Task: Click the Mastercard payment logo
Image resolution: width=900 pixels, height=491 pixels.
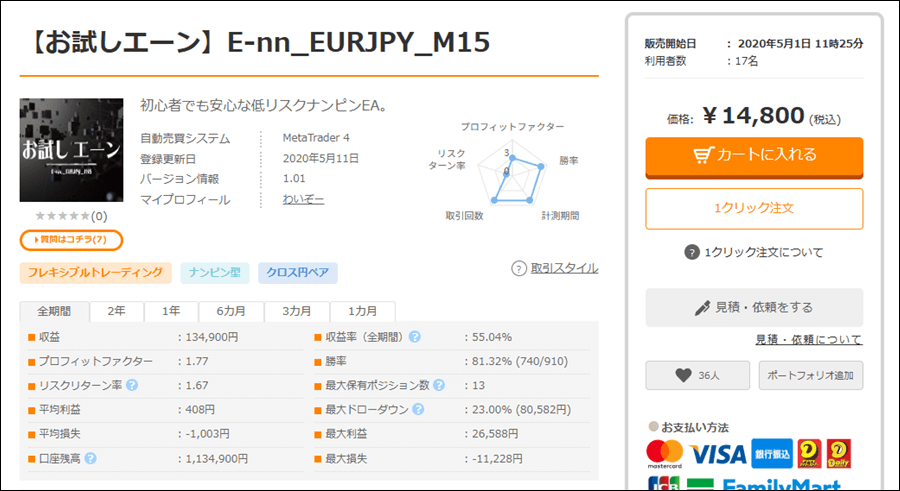Action: (665, 454)
